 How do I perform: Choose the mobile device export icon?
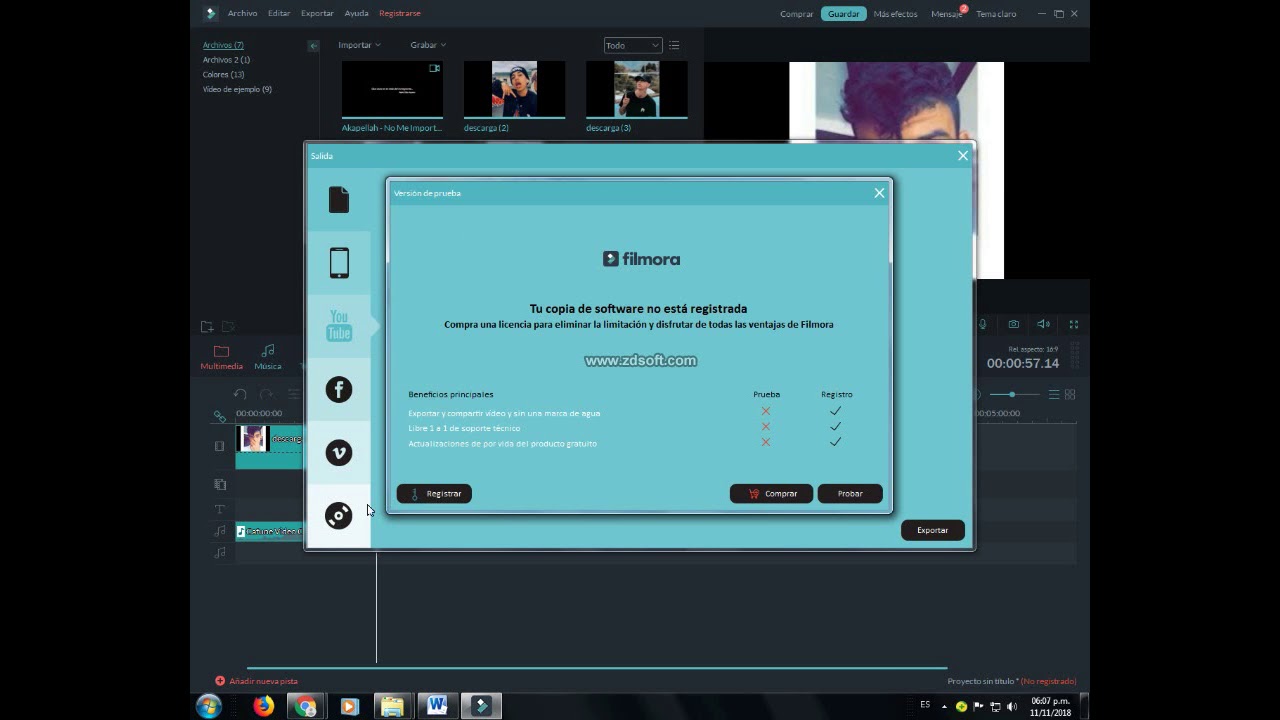coord(339,263)
